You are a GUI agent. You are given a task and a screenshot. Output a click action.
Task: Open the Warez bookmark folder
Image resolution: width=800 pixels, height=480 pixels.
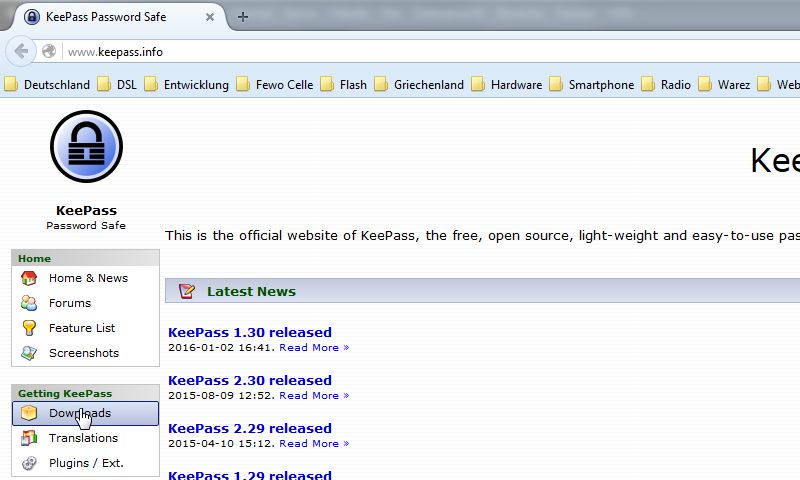click(x=724, y=85)
